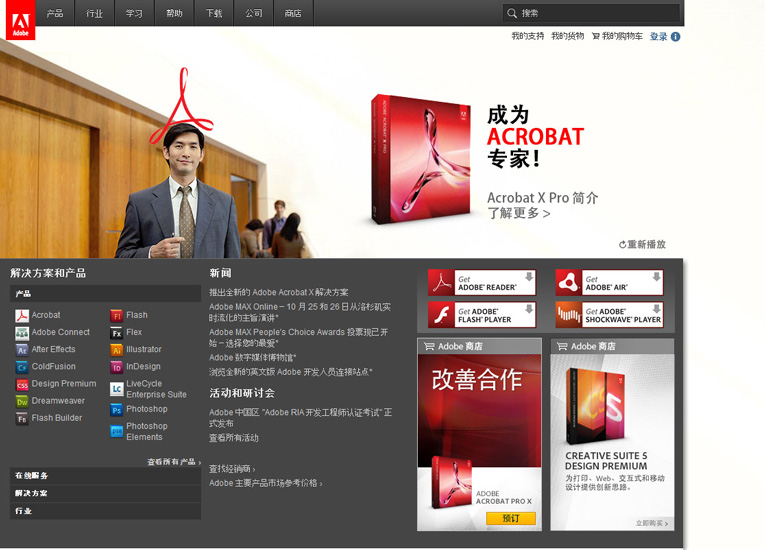Screen dimensions: 765x550
Task: Expand the 在线服务 accordion section
Action: pos(105,476)
